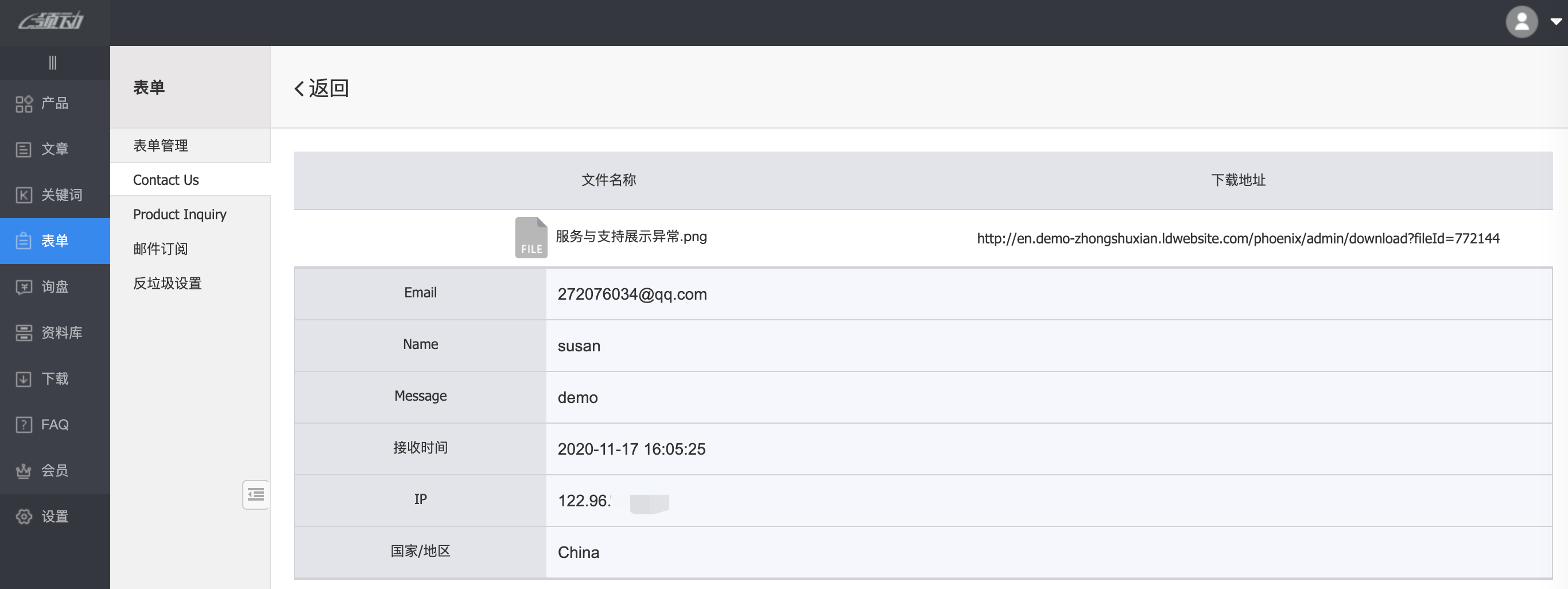Click the email address value field
The width and height of the screenshot is (1568, 589).
[x=632, y=294]
